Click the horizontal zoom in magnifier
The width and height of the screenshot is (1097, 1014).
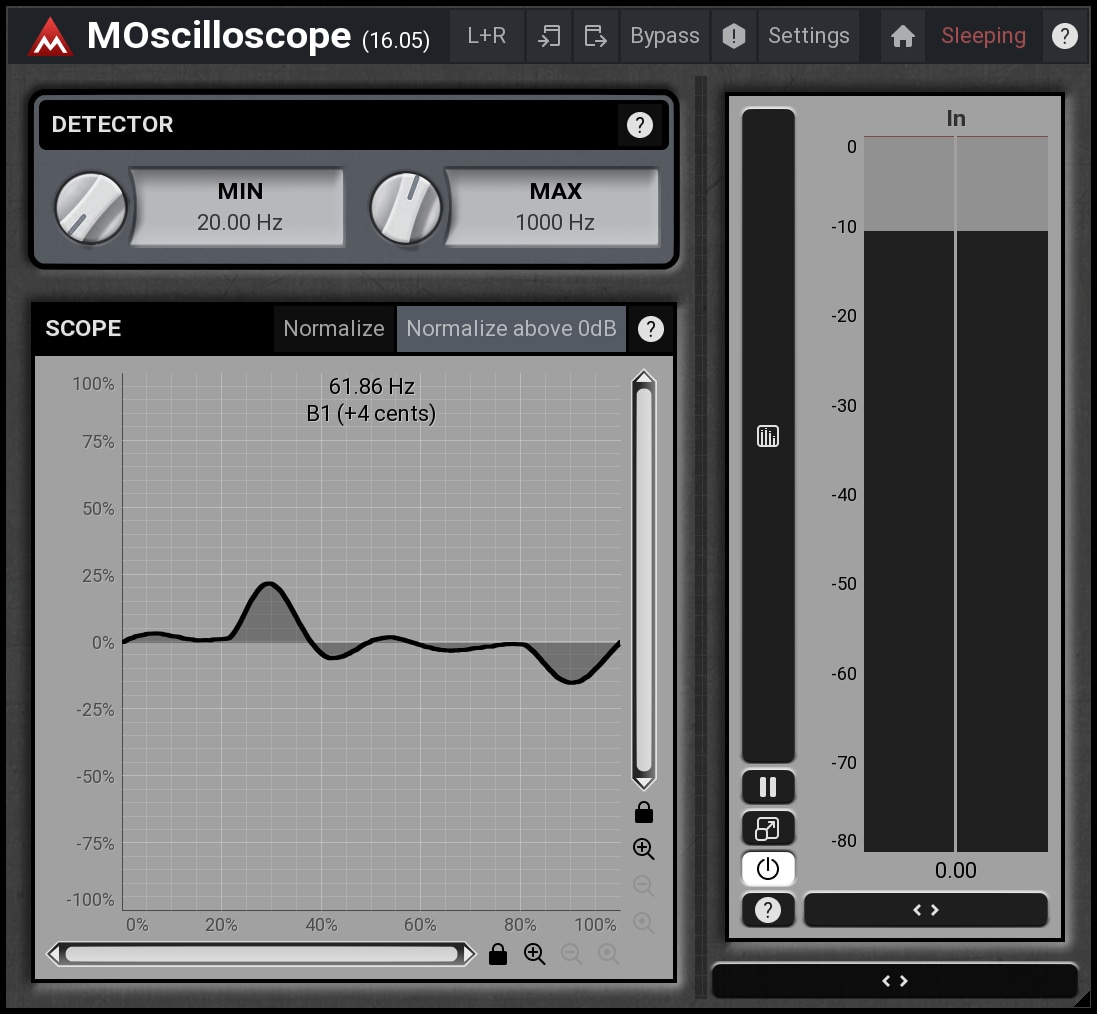click(x=535, y=954)
